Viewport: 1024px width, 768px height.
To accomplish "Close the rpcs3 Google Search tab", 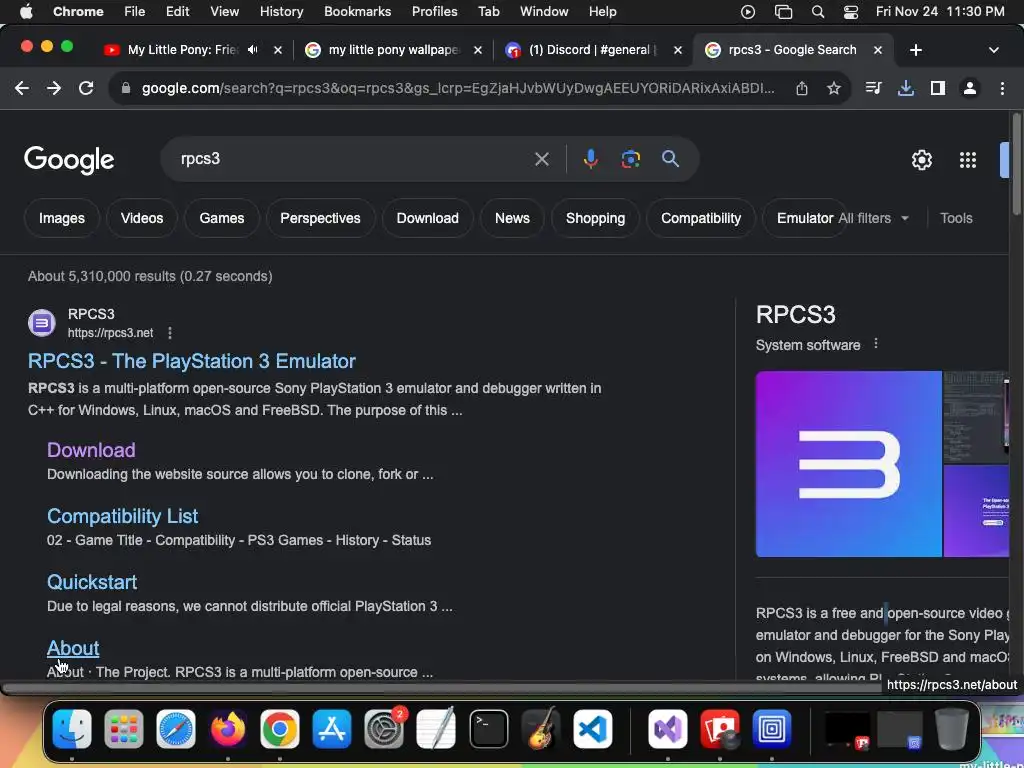I will (878, 50).
